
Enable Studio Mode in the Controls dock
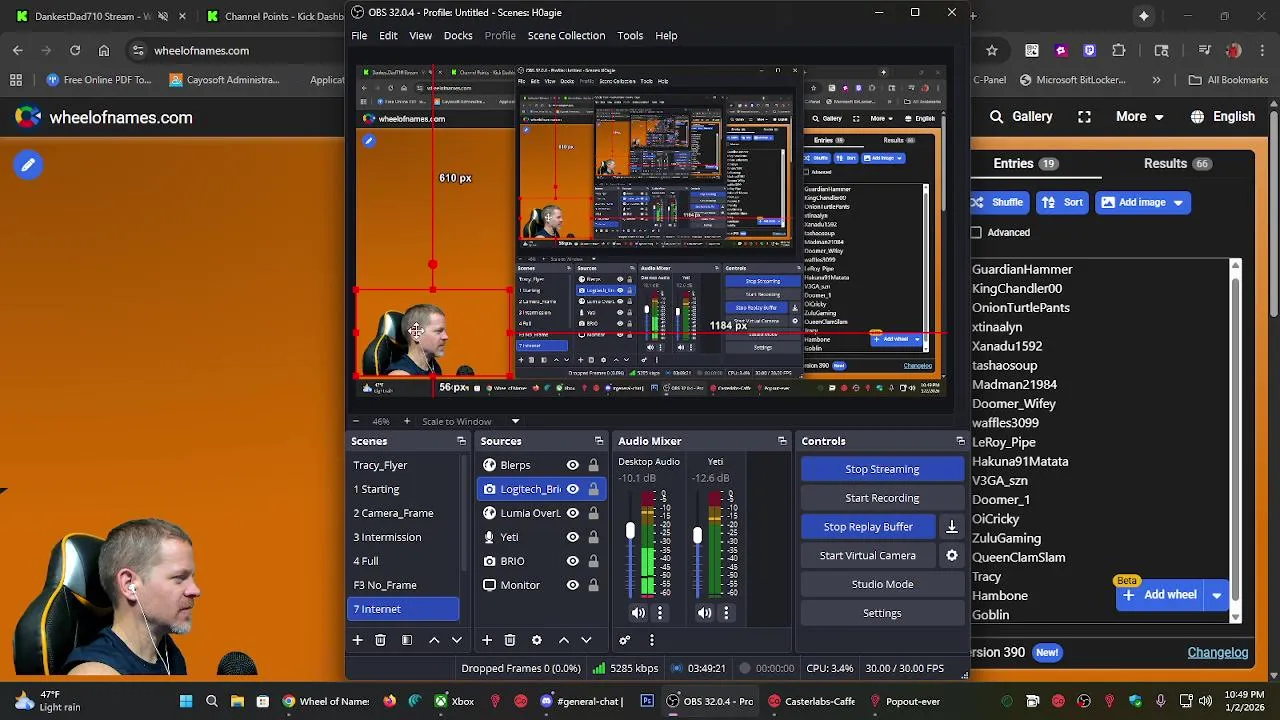882,584
